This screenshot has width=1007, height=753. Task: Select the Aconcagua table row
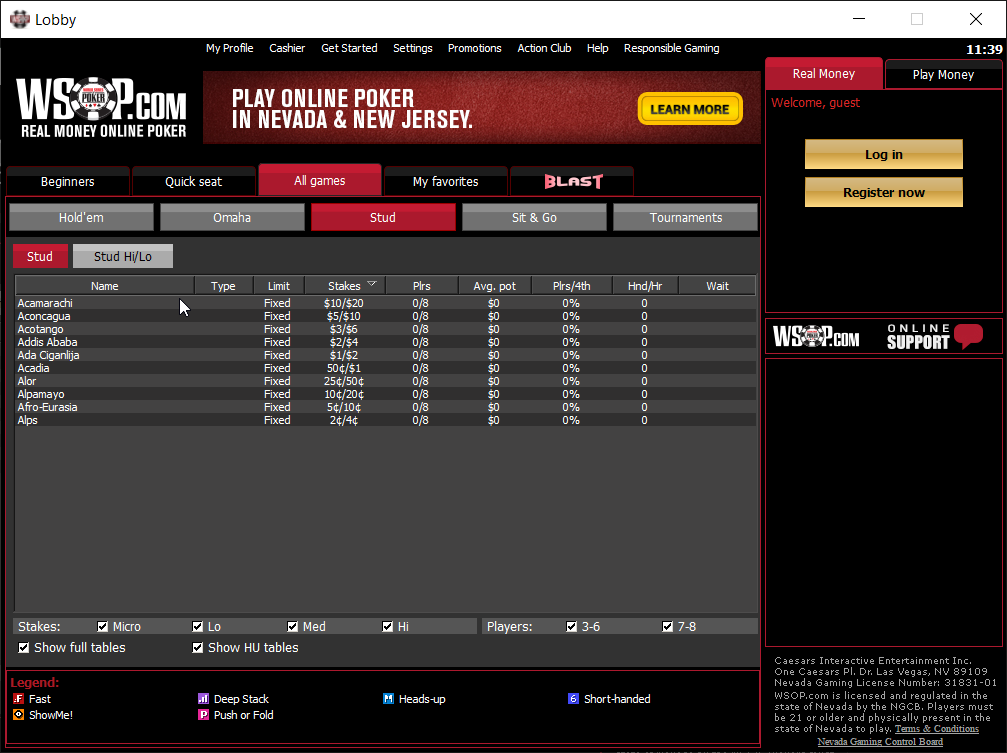pos(385,316)
